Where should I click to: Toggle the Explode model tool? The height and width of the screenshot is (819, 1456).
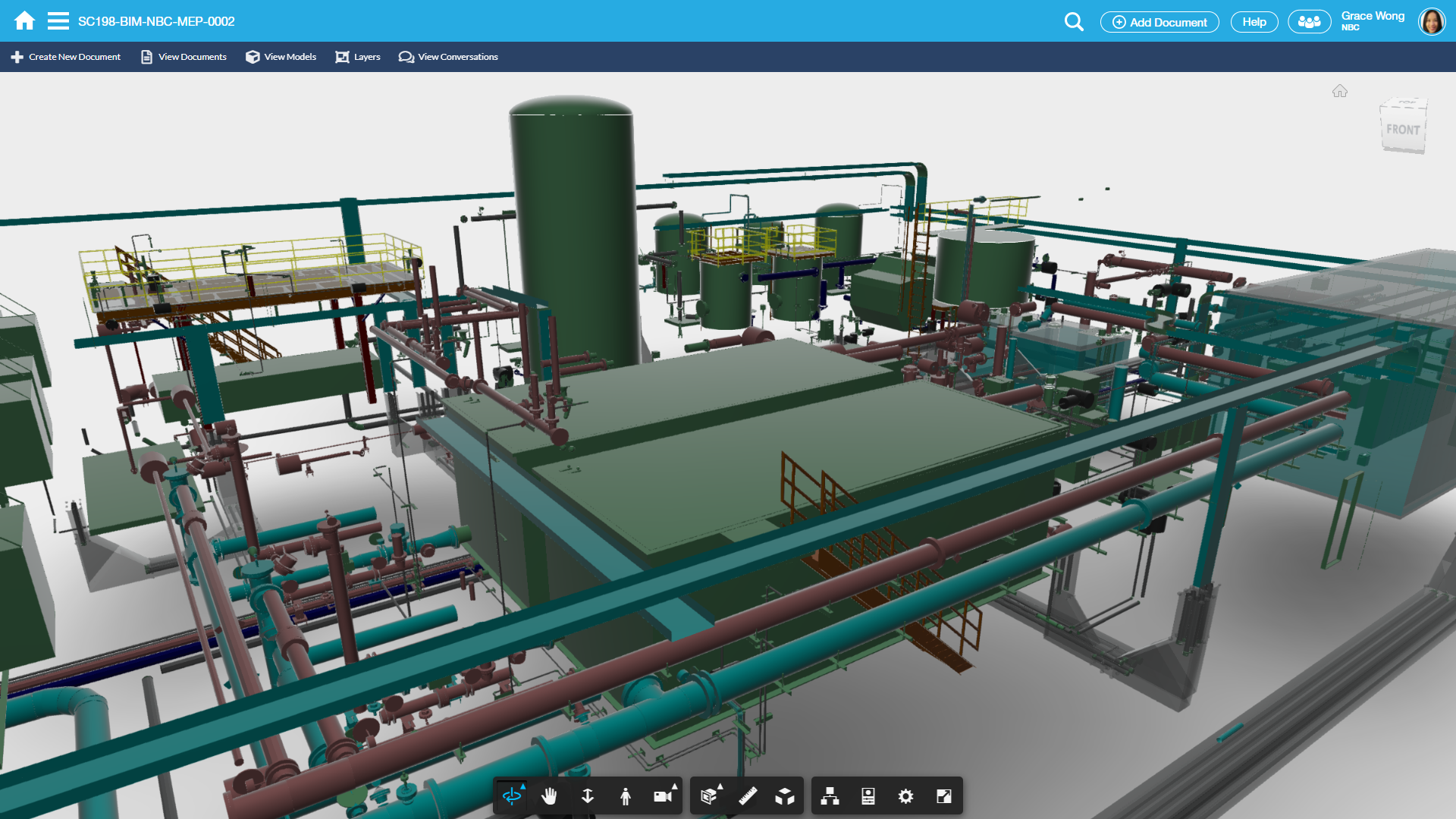(x=785, y=796)
